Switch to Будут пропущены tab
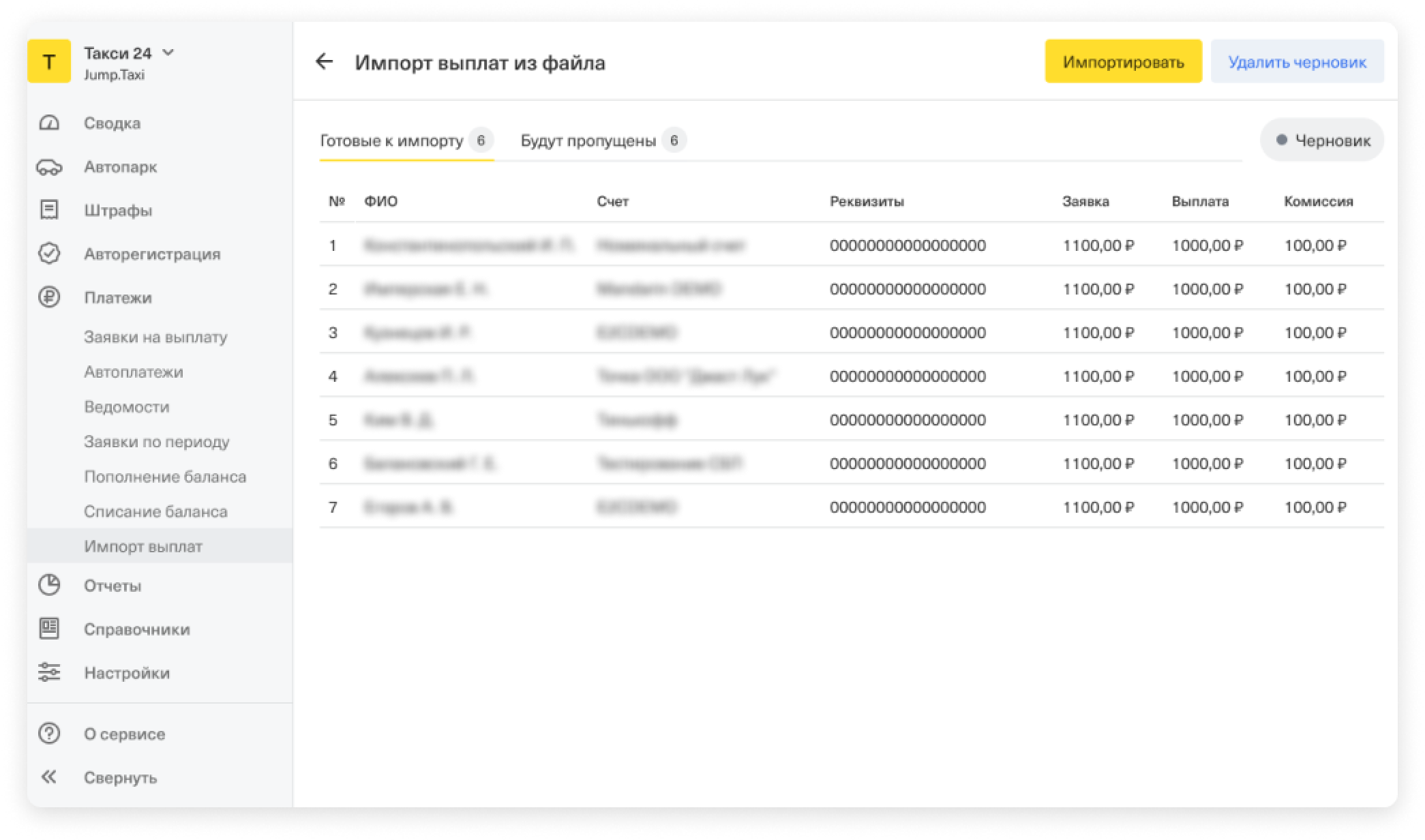The height and width of the screenshot is (840, 1425). pos(588,141)
